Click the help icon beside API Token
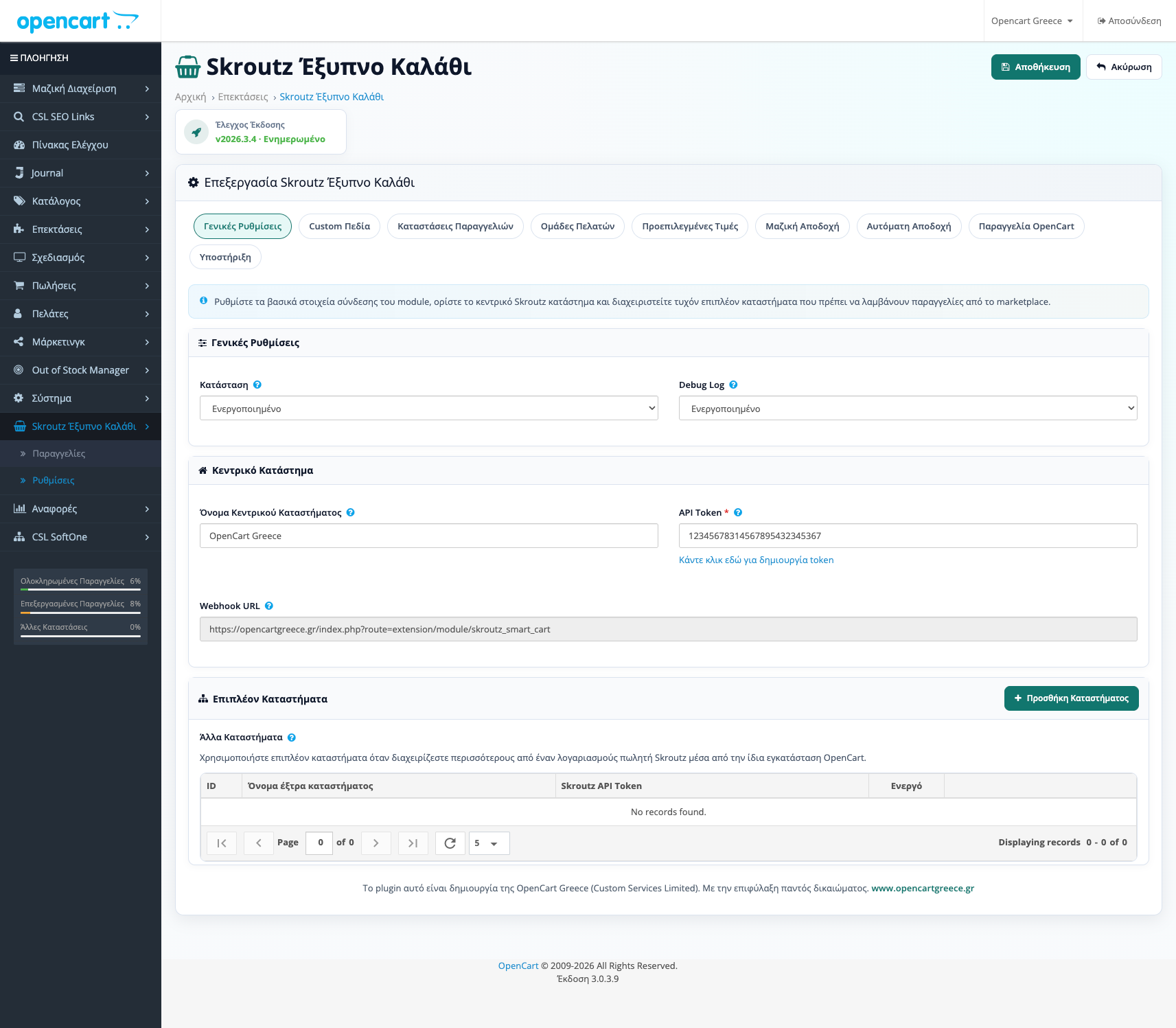The width and height of the screenshot is (1176, 1028). [x=738, y=513]
